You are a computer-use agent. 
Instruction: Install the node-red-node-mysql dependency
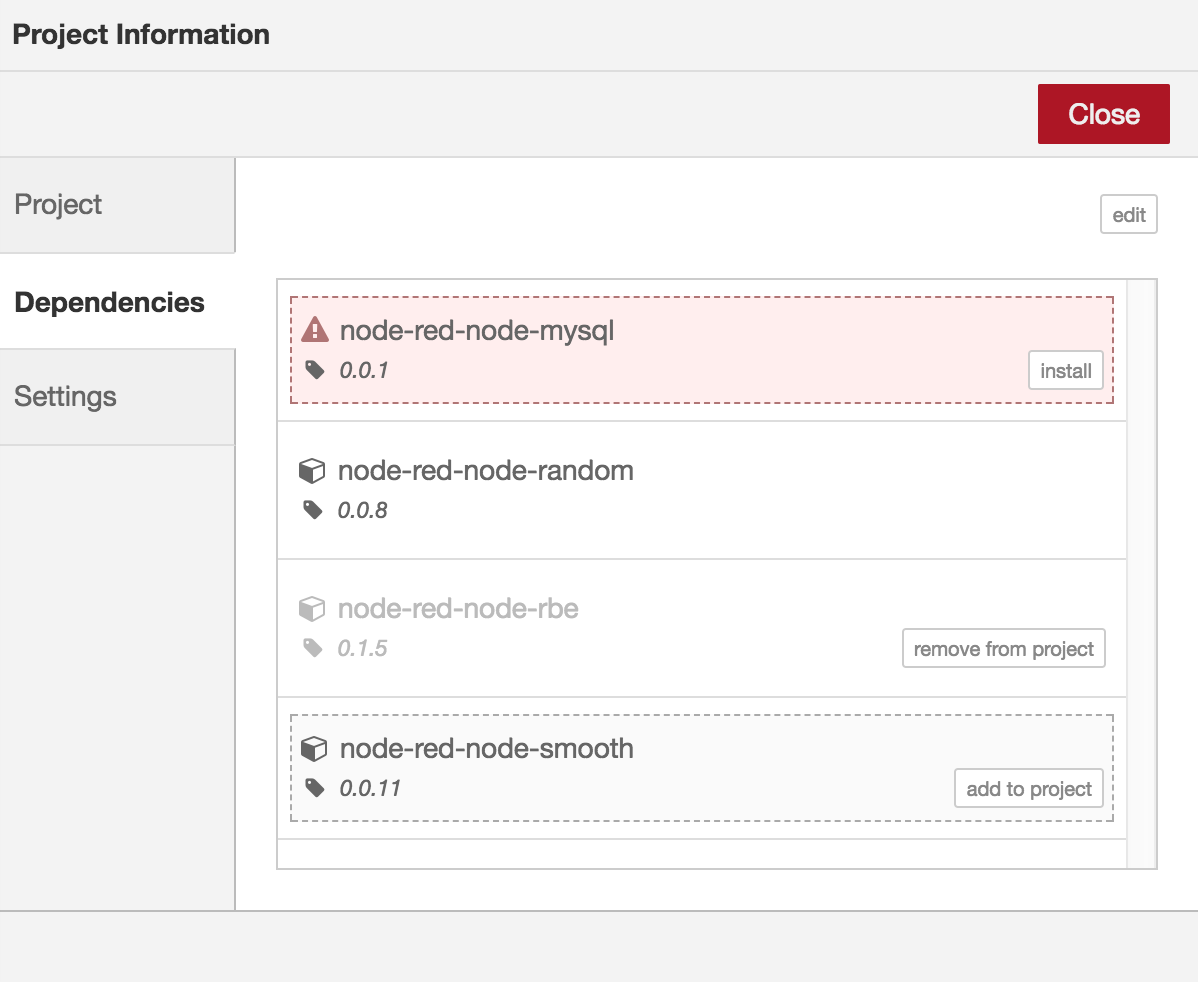click(x=1065, y=370)
